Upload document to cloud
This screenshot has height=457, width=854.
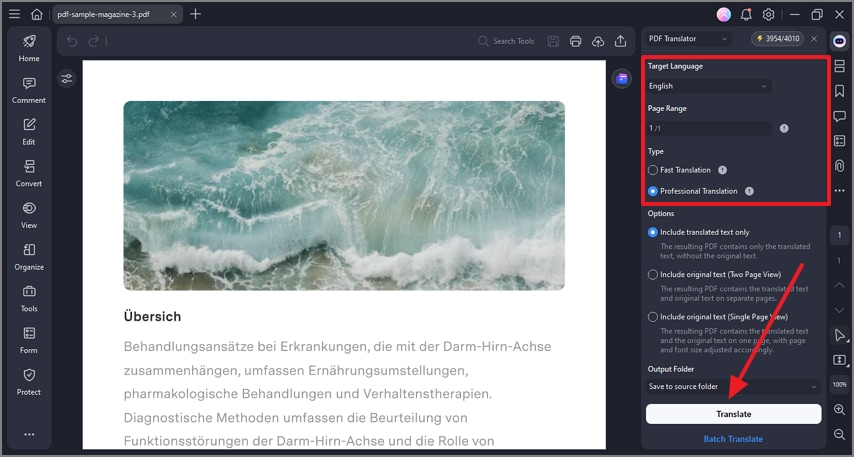pyautogui.click(x=597, y=41)
